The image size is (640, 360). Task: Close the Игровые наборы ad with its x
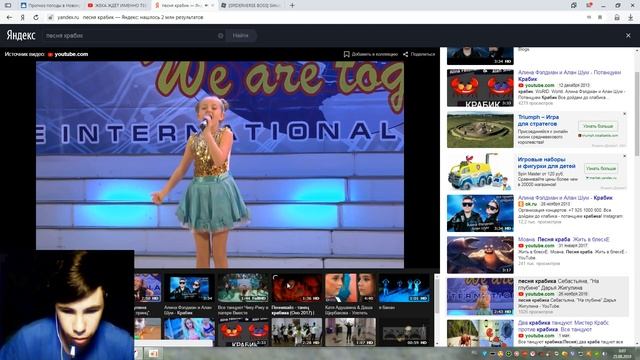tap(624, 156)
